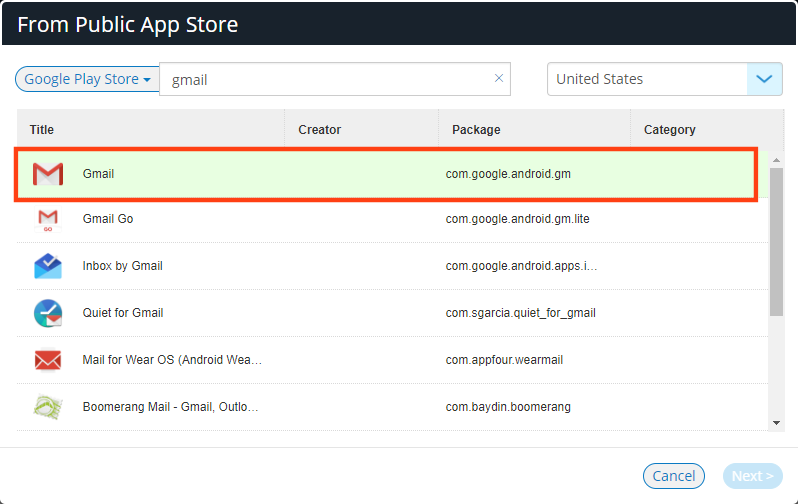Click the Boomerang Mail app icon

(48, 407)
